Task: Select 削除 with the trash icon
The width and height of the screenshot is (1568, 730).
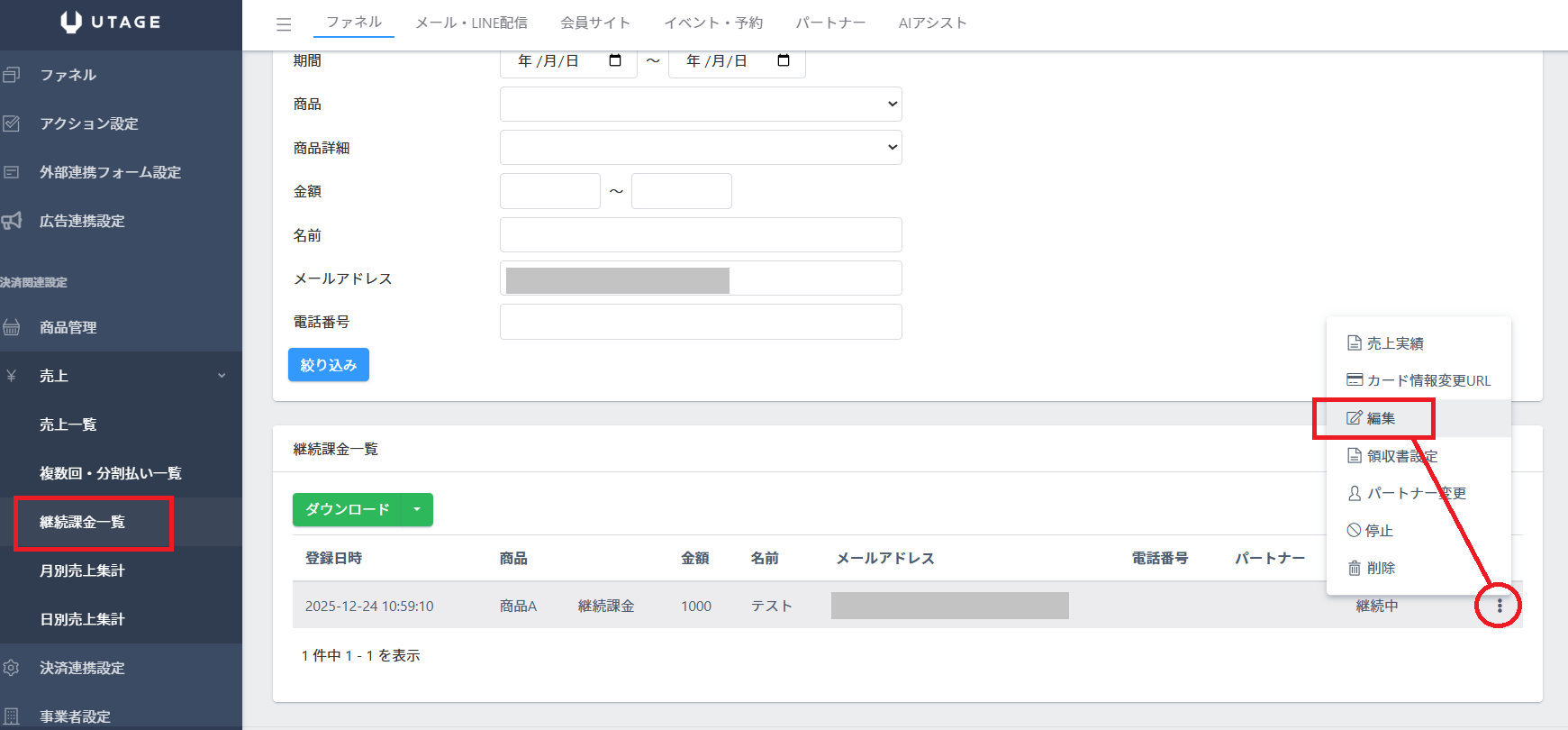Action: (1380, 568)
